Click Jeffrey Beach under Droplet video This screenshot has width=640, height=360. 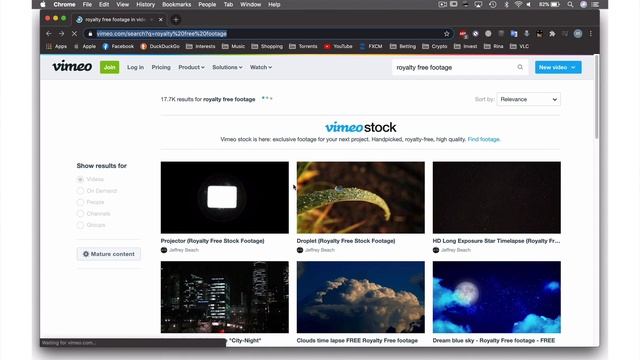320,250
